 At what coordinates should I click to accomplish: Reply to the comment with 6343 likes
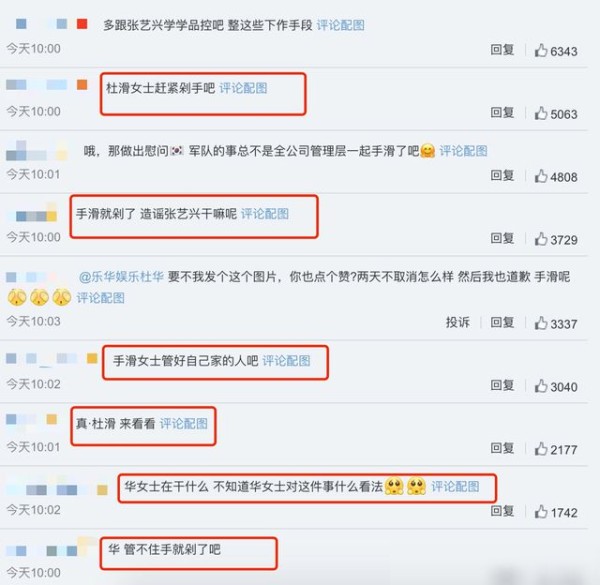pos(502,50)
